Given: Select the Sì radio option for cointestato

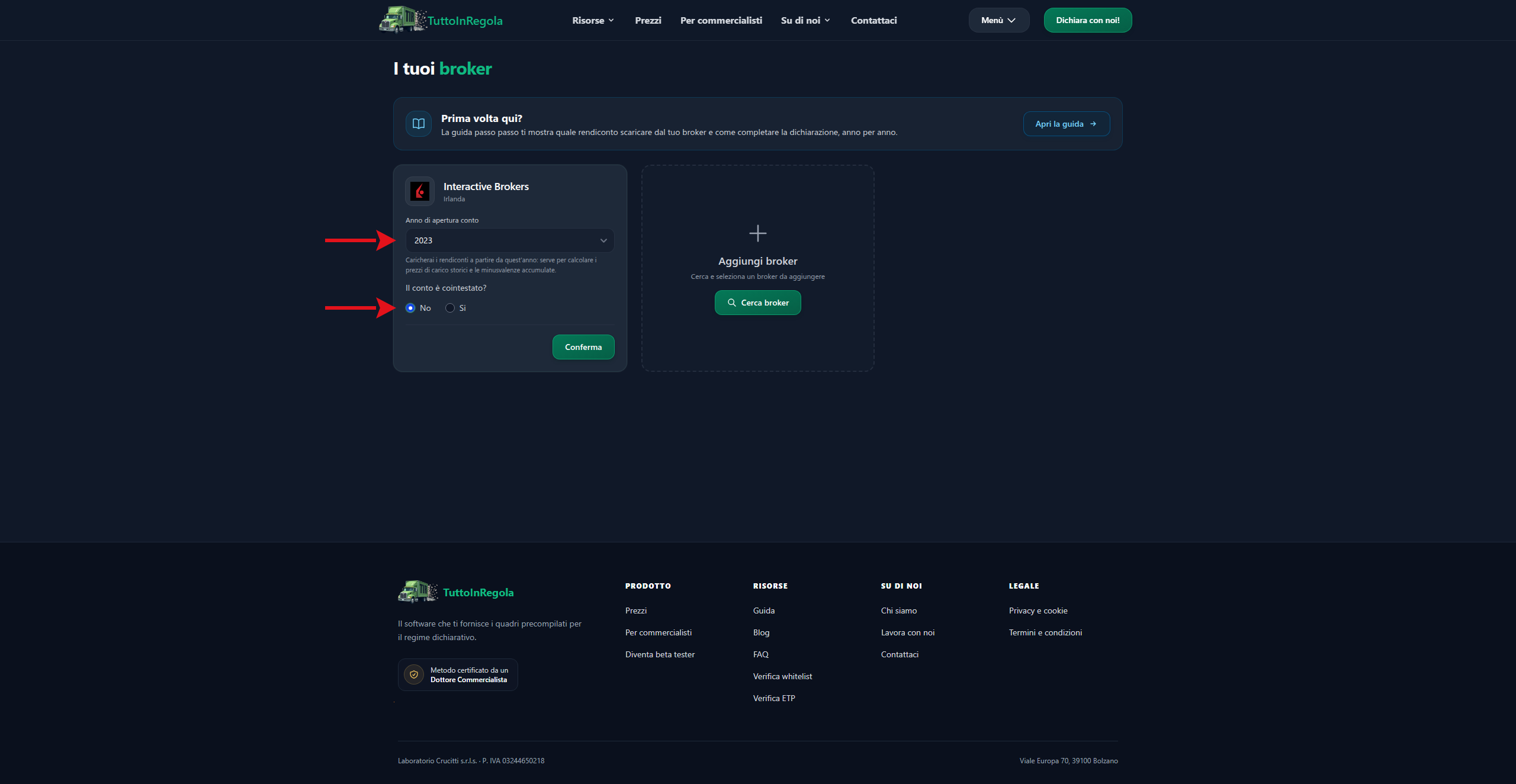Looking at the screenshot, I should pyautogui.click(x=450, y=308).
